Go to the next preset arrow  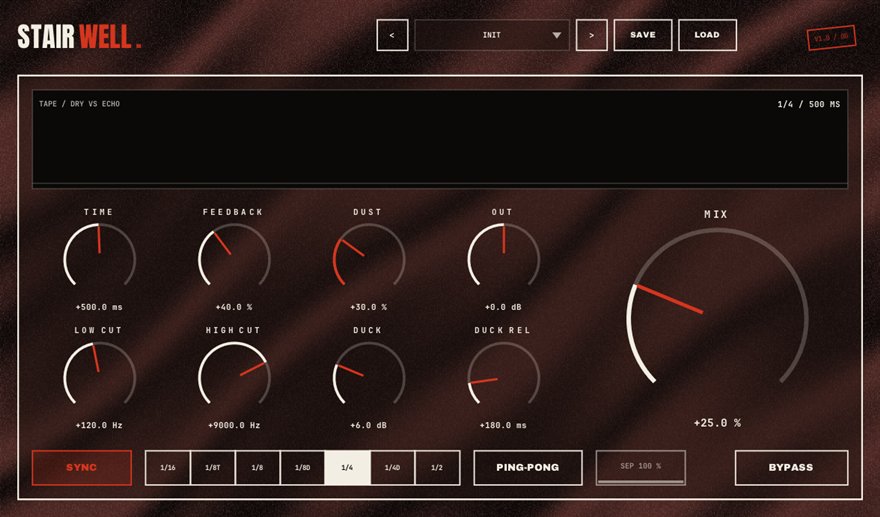tap(592, 35)
